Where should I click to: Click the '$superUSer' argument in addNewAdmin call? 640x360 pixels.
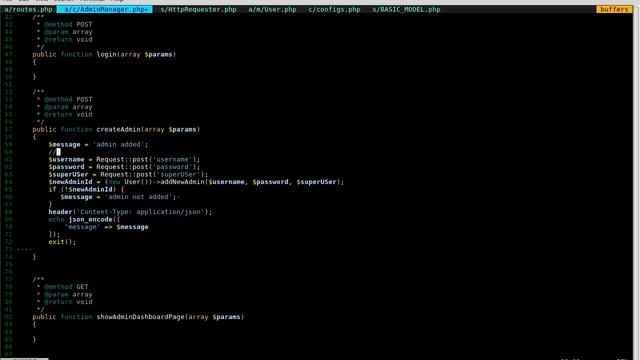pyautogui.click(x=317, y=182)
